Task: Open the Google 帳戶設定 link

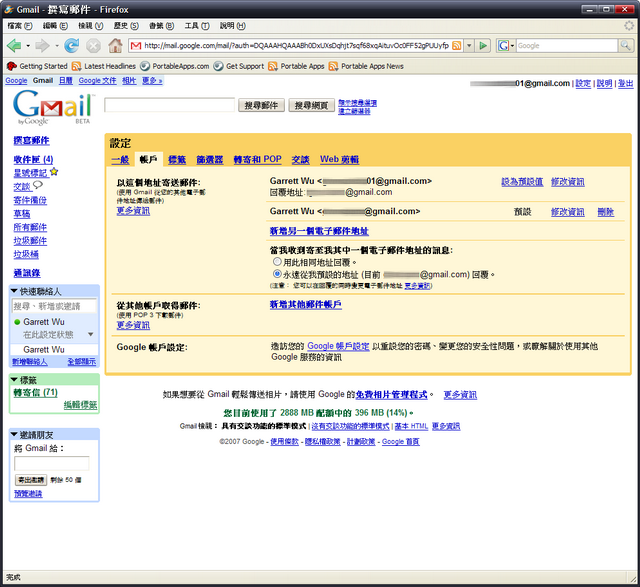Action: [338, 346]
